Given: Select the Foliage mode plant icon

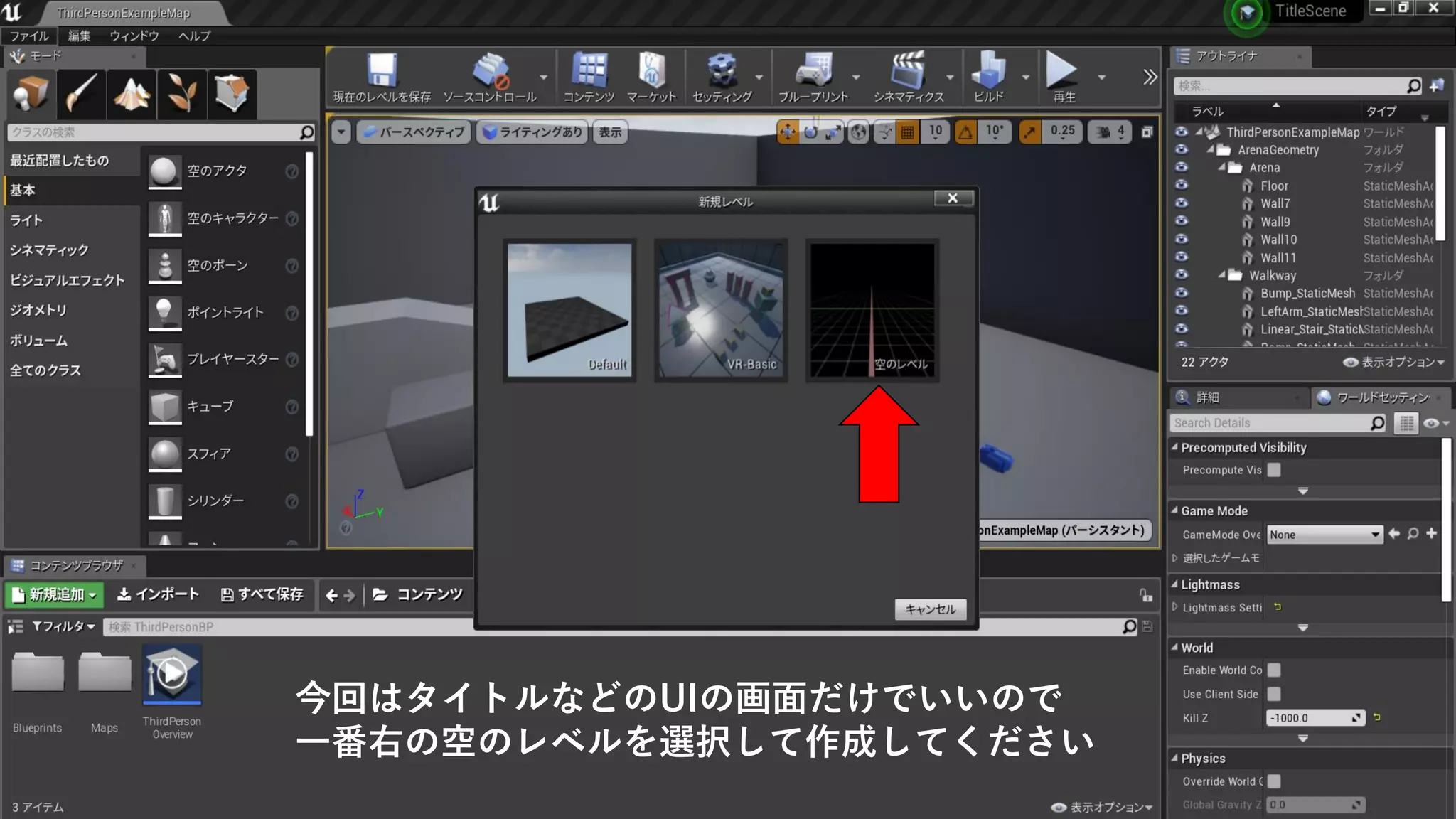Looking at the screenshot, I should (x=181, y=94).
